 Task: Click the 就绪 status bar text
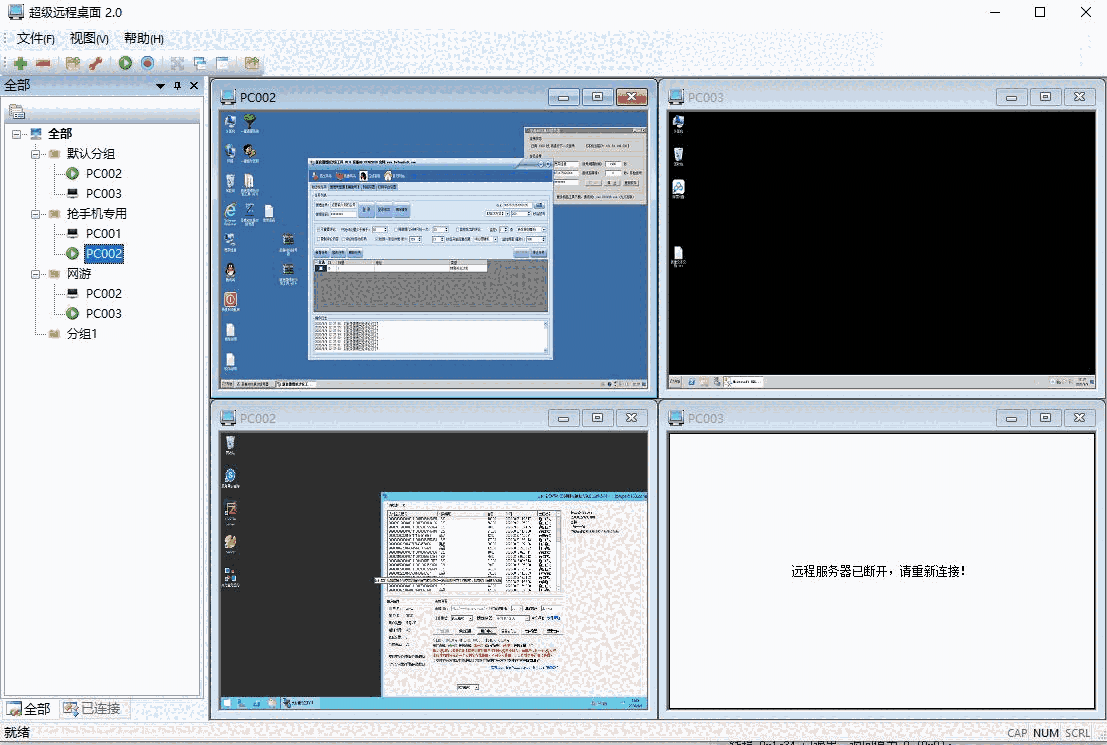[17, 732]
